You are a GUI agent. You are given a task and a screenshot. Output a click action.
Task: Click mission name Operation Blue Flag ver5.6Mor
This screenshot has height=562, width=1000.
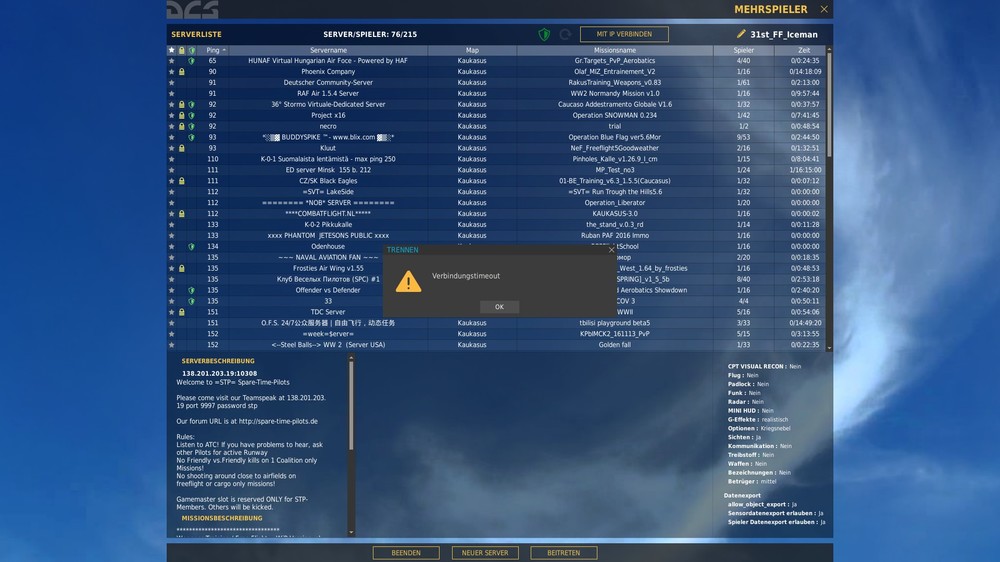pyautogui.click(x=615, y=137)
